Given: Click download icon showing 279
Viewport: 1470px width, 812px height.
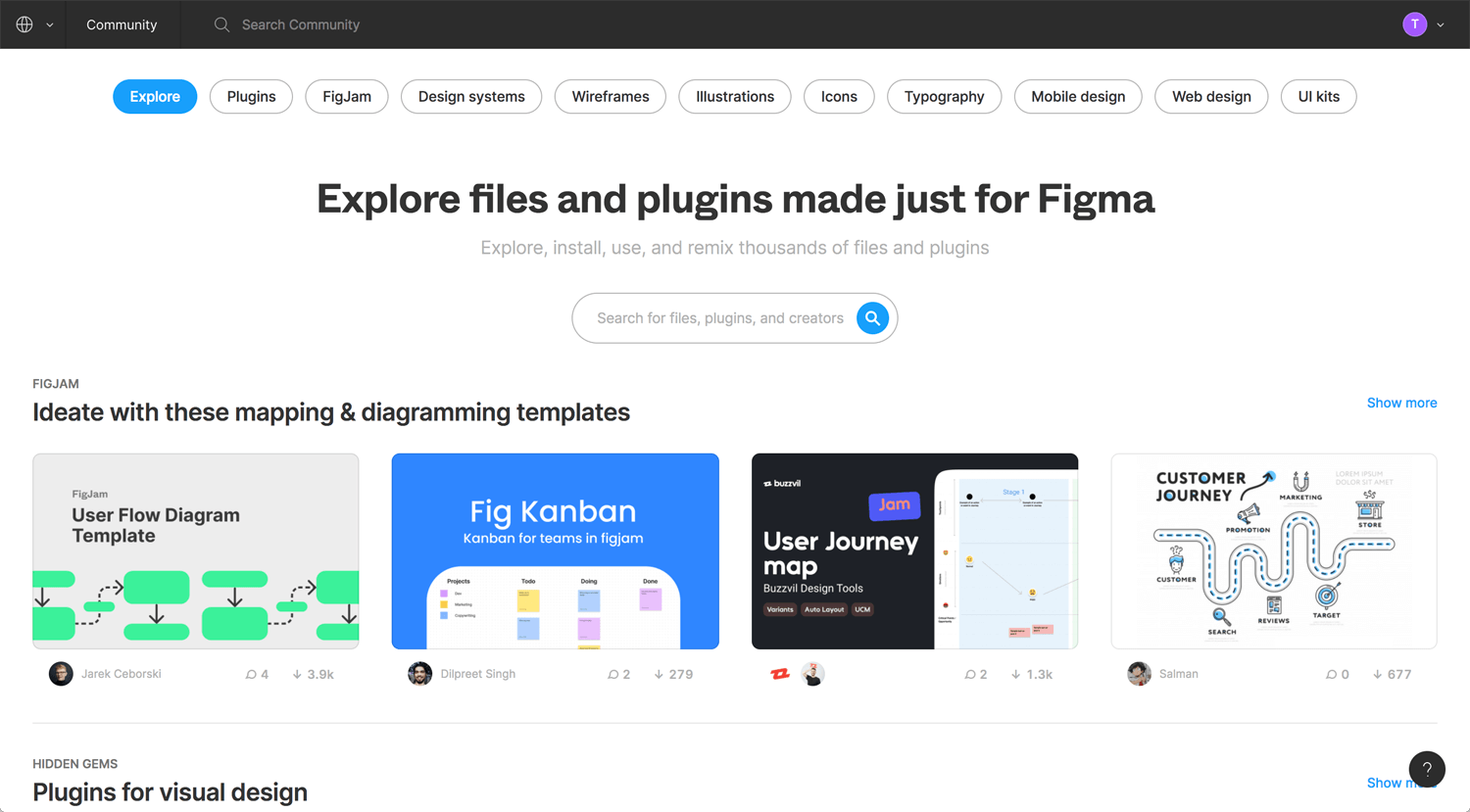Looking at the screenshot, I should point(659,675).
